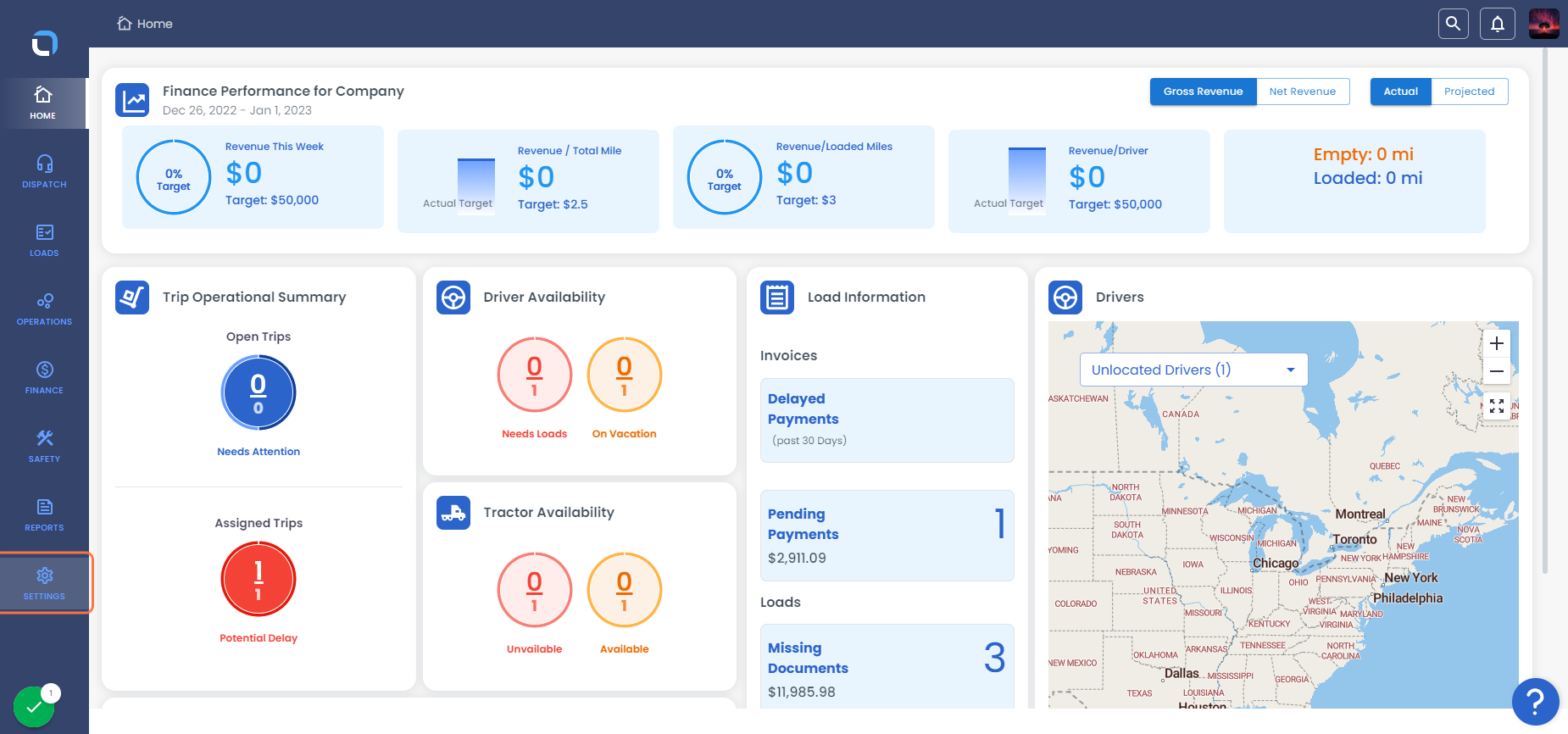Go to Home in the sidebar
The height and width of the screenshot is (734, 1568).
[43, 103]
